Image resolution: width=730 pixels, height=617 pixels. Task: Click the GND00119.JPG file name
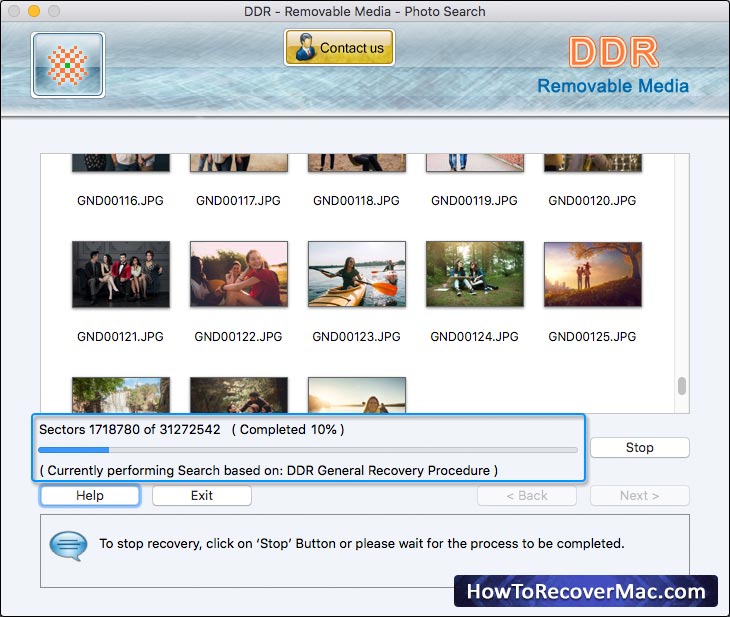(474, 201)
